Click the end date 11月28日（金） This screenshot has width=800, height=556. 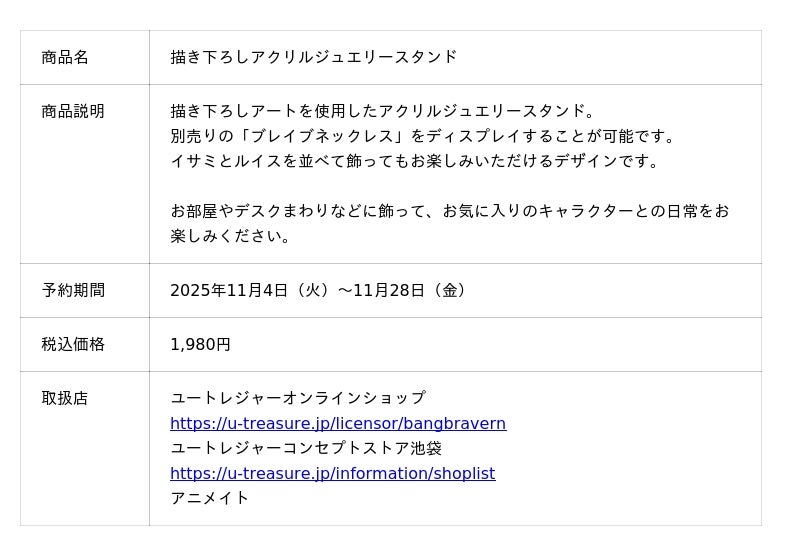point(412,291)
